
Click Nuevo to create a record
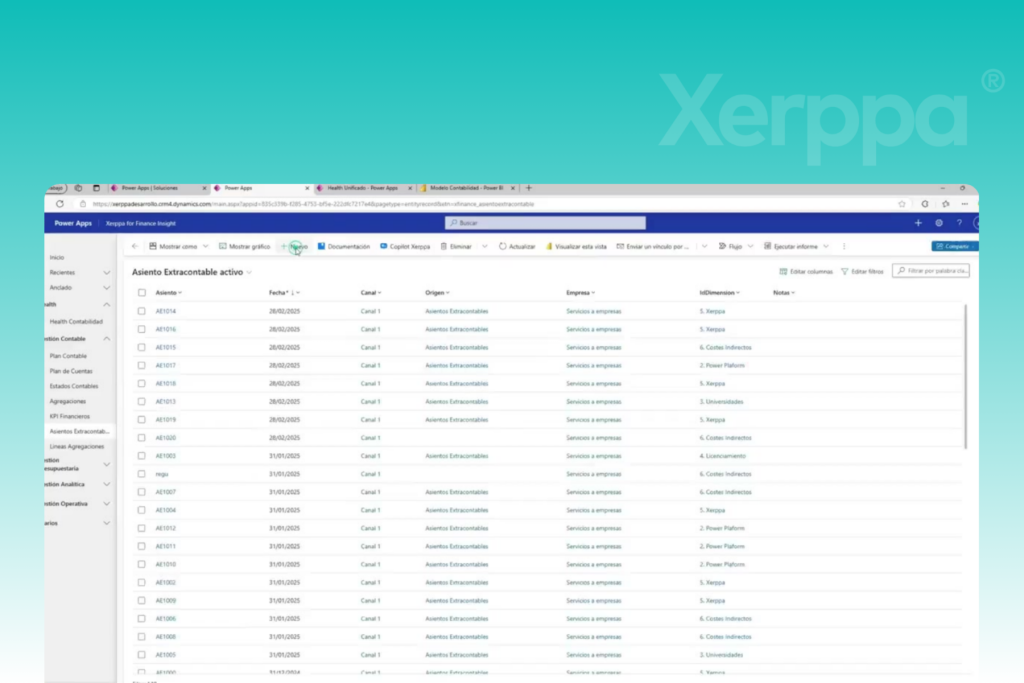[x=295, y=246]
